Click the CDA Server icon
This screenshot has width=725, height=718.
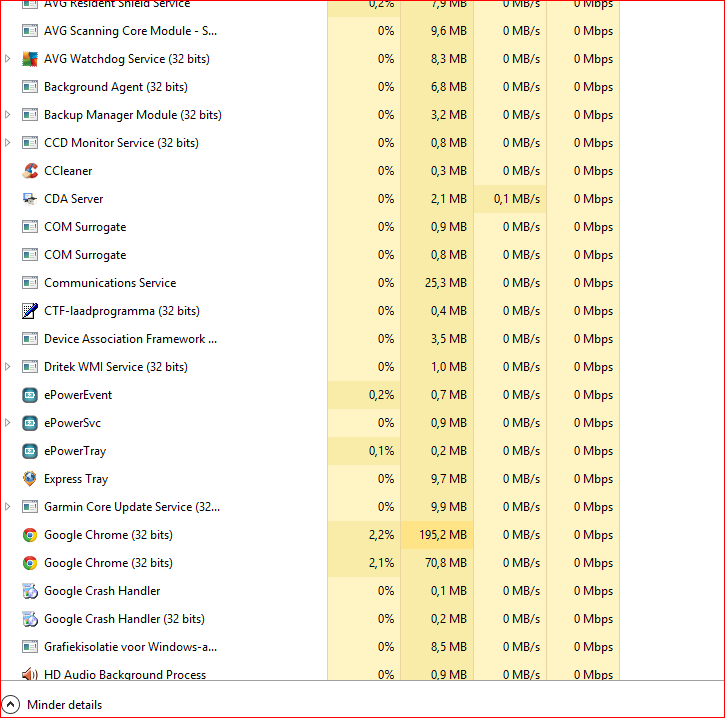30,199
